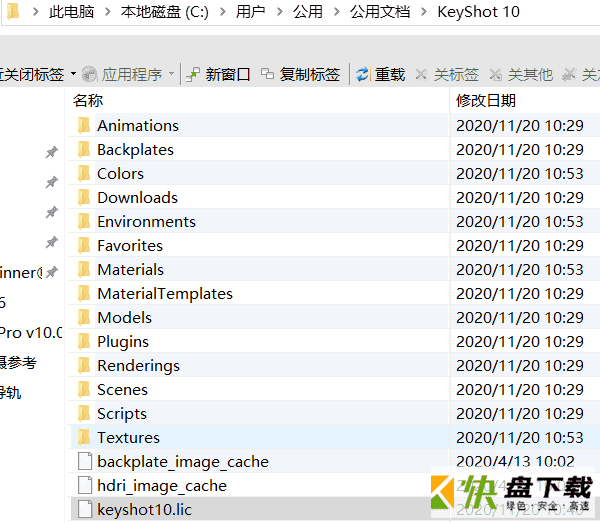Select the Favorites folder icon

pyautogui.click(x=84, y=245)
